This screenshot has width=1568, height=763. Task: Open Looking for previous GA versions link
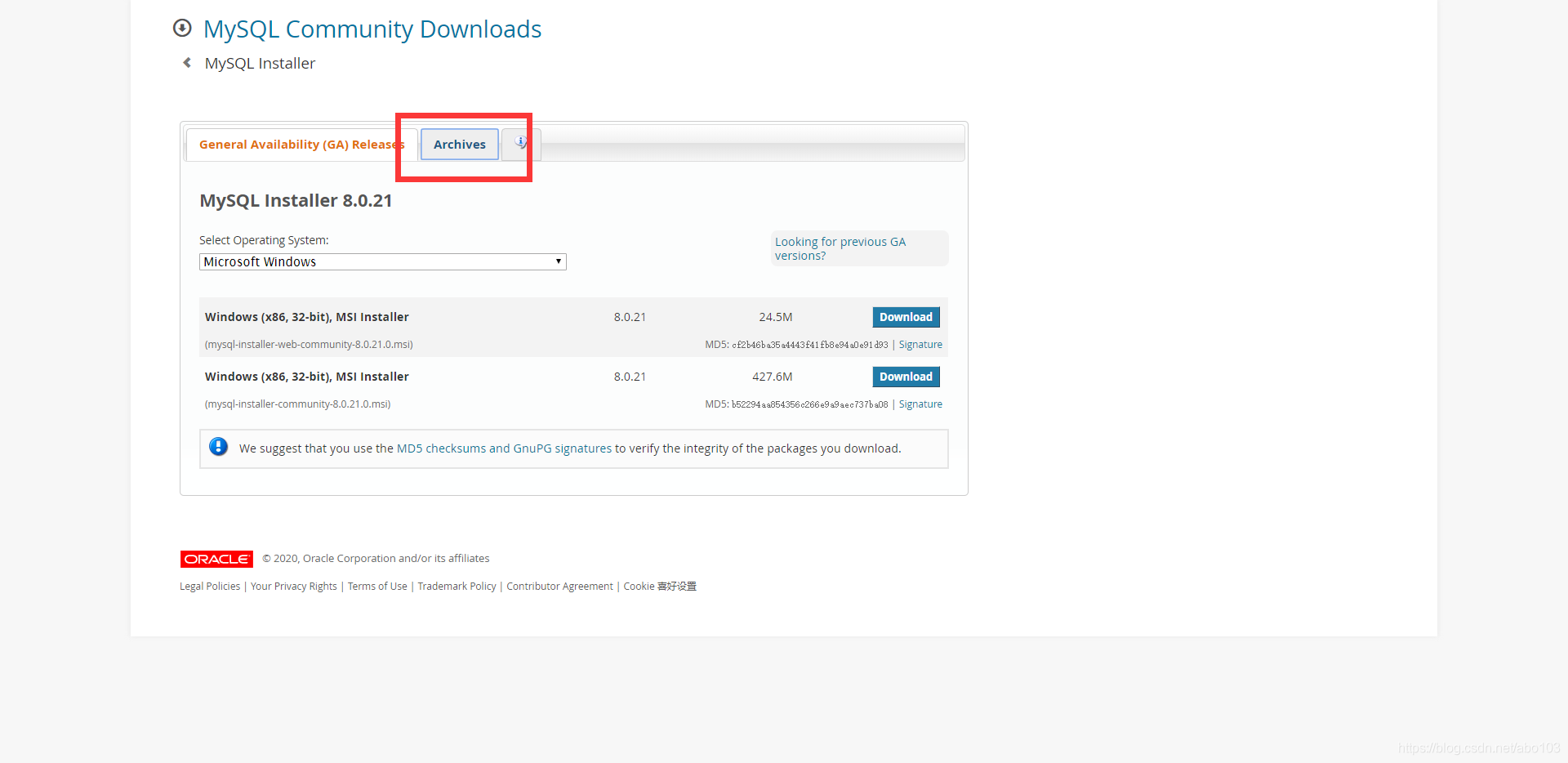pyautogui.click(x=840, y=248)
